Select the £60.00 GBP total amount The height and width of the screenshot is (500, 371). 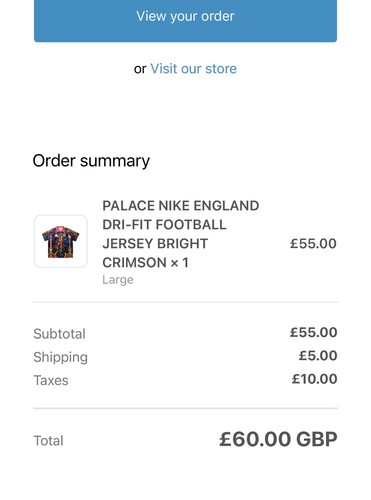tap(278, 439)
